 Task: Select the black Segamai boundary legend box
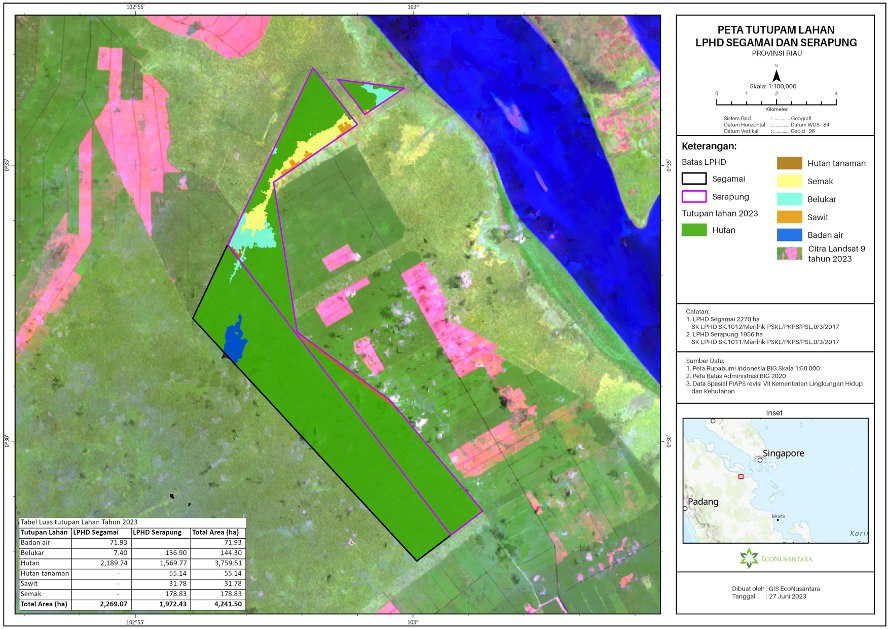(x=693, y=179)
